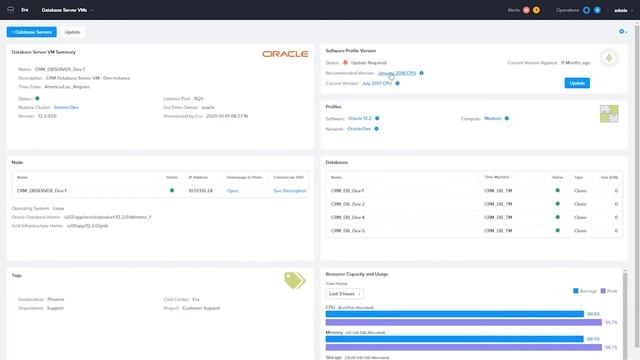
Task: Show info for current version July 2017 CPU
Action: 398,83
